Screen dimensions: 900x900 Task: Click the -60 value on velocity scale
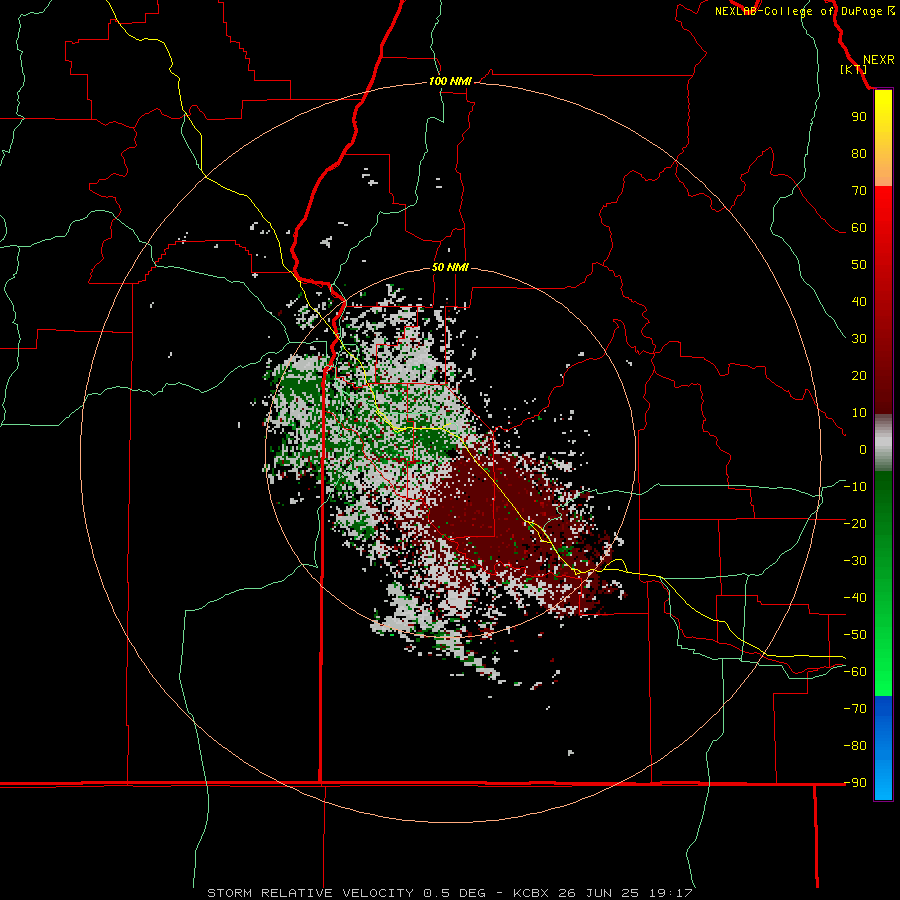(x=855, y=672)
